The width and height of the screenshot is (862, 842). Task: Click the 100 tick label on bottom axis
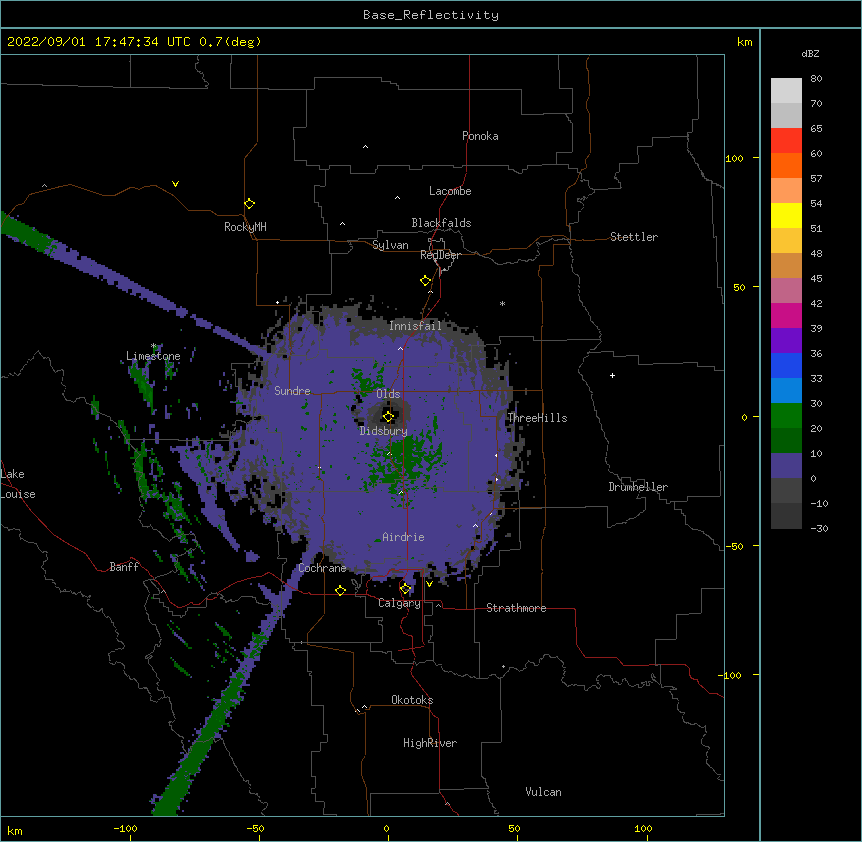tap(643, 828)
